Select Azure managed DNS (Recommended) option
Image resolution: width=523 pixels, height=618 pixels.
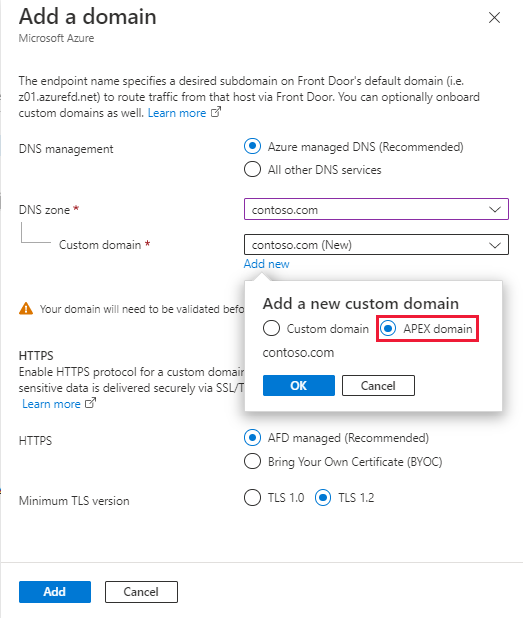(x=252, y=146)
